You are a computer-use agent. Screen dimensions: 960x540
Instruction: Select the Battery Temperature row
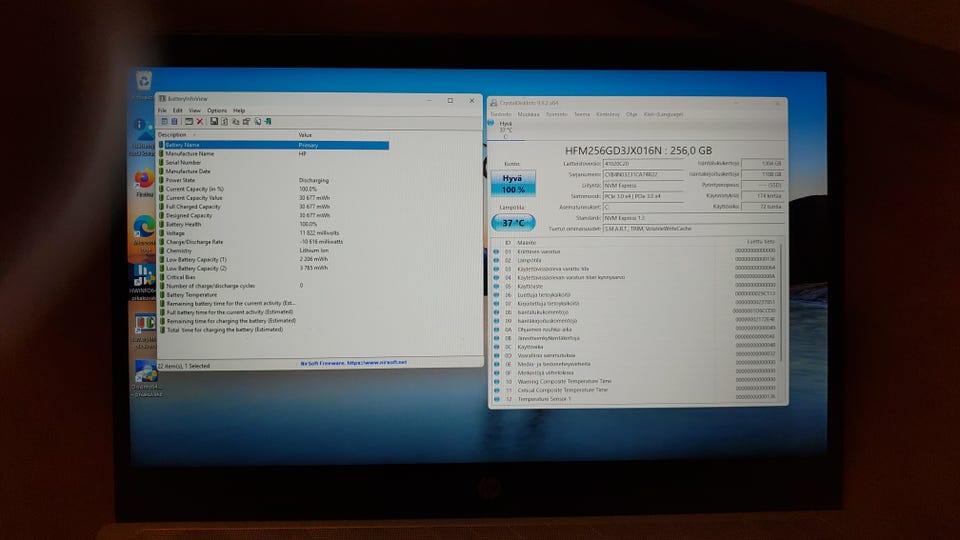274,294
